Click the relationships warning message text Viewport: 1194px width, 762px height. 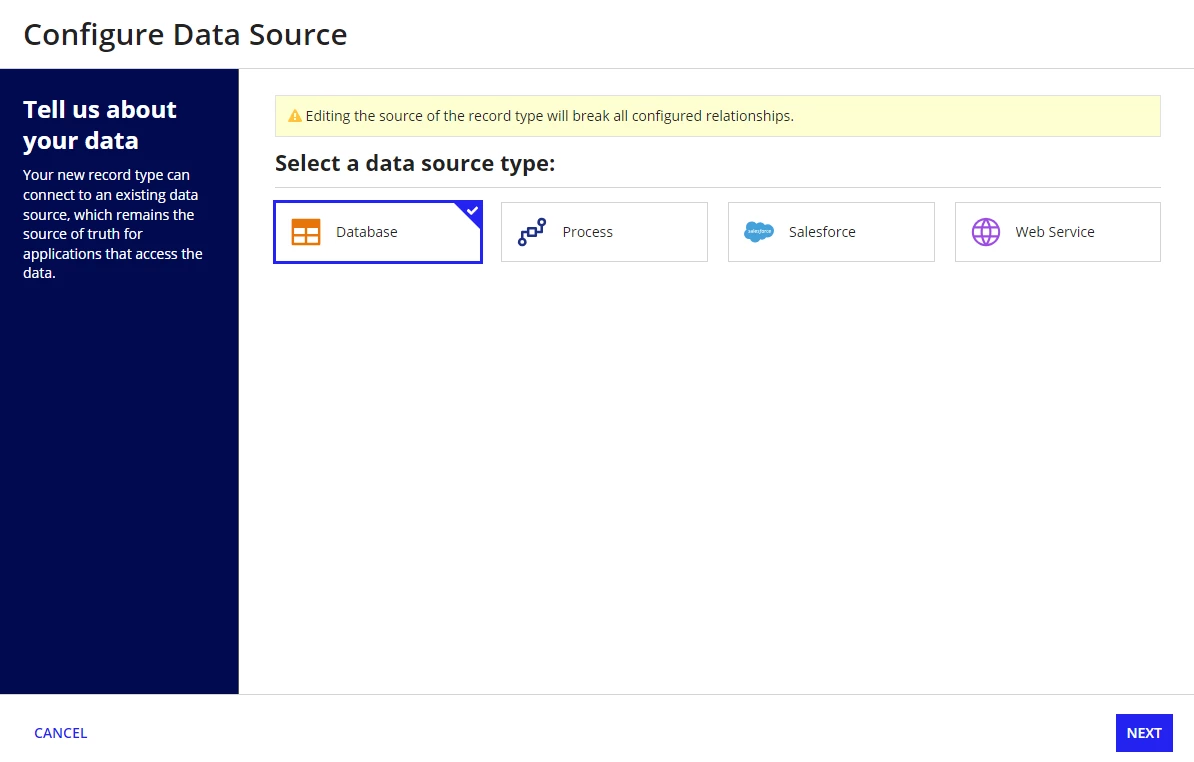point(549,116)
